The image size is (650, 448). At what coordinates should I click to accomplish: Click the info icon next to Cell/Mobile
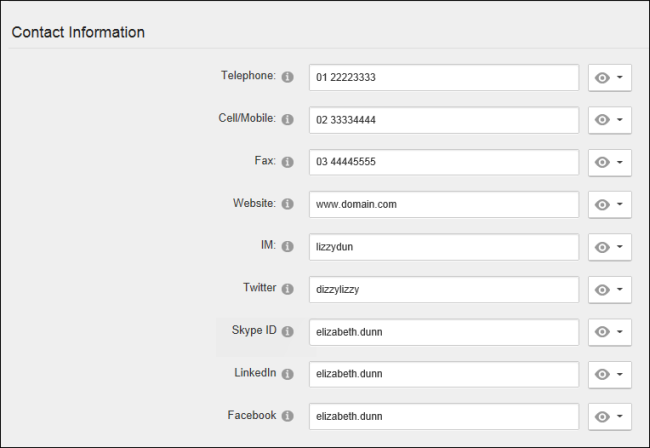[x=287, y=119]
